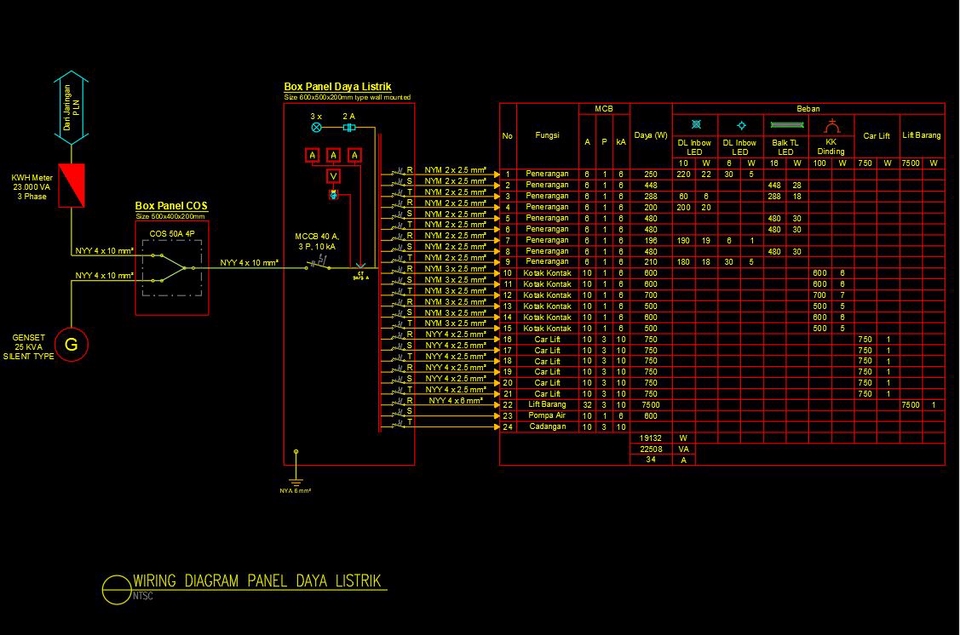
Task: Select the "GENSET 25 KVA SILENT TYPE" label
Action: tap(28, 347)
